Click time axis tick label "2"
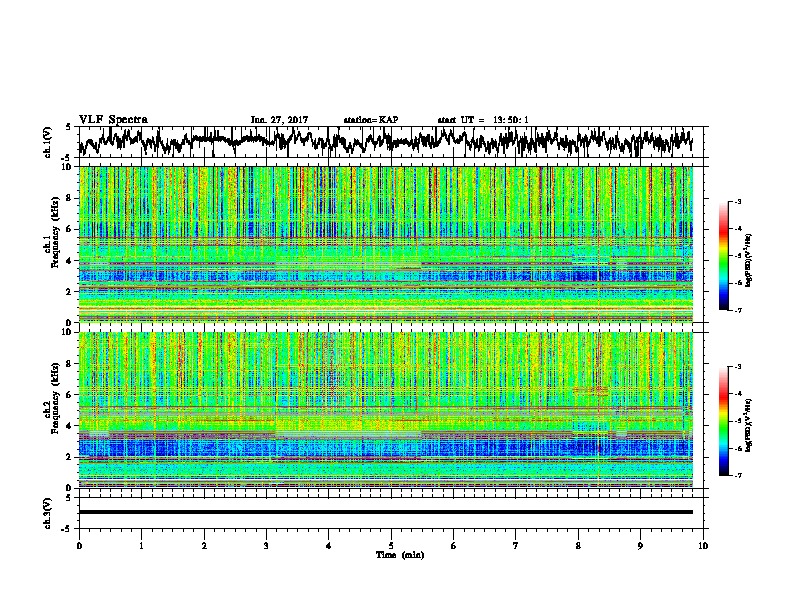Viewport: 792px width, 612px height. (204, 546)
